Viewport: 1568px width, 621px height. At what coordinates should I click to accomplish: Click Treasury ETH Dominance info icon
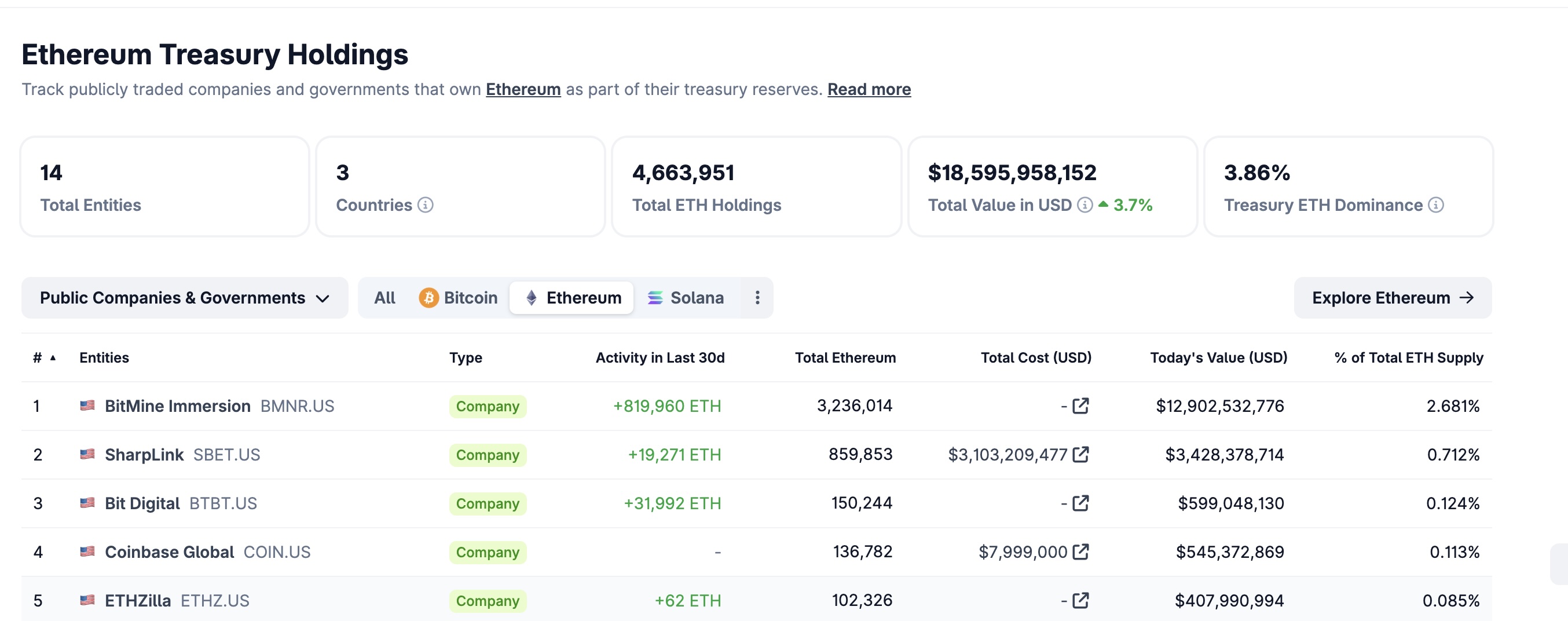point(1436,205)
